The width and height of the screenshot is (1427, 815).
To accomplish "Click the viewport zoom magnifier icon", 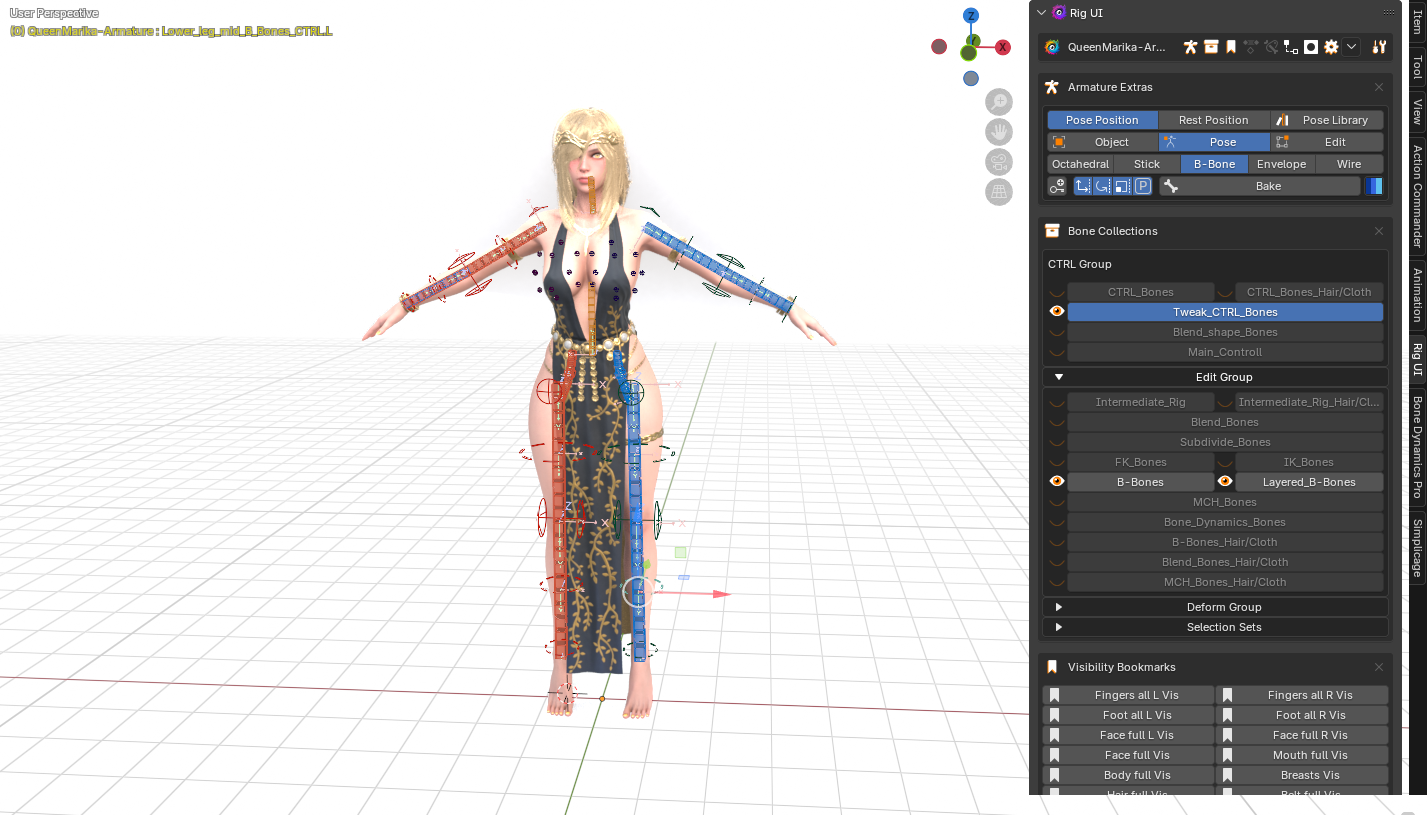I will [x=999, y=102].
